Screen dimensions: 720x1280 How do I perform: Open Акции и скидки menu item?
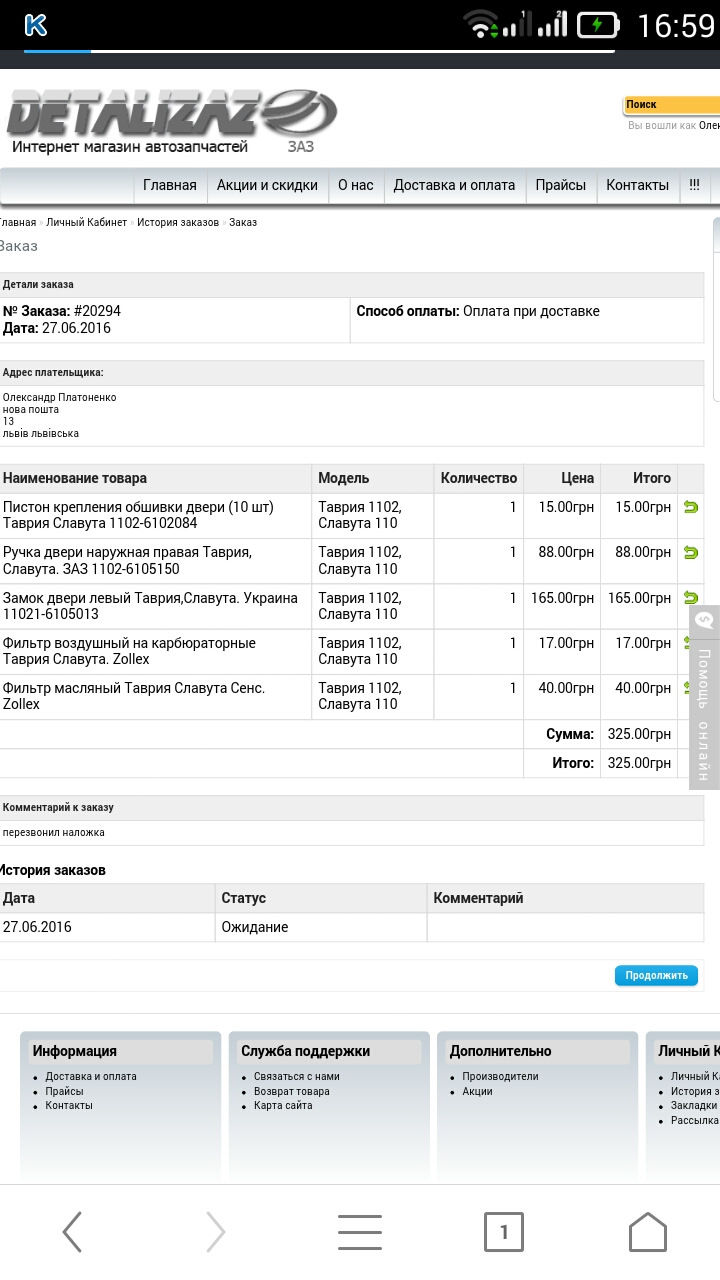[x=267, y=185]
